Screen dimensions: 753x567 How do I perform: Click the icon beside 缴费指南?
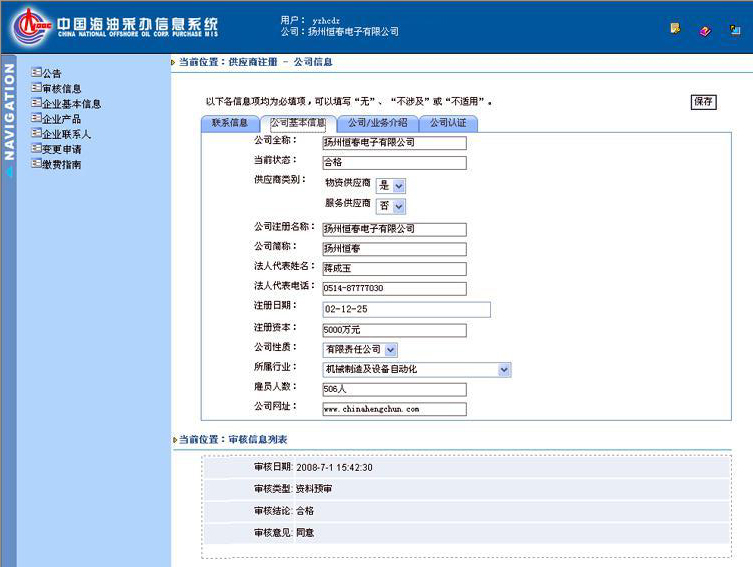[x=36, y=164]
